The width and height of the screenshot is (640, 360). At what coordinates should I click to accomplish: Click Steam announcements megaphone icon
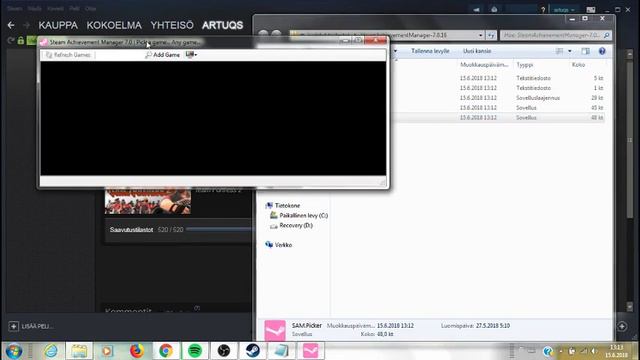[x=476, y=9]
